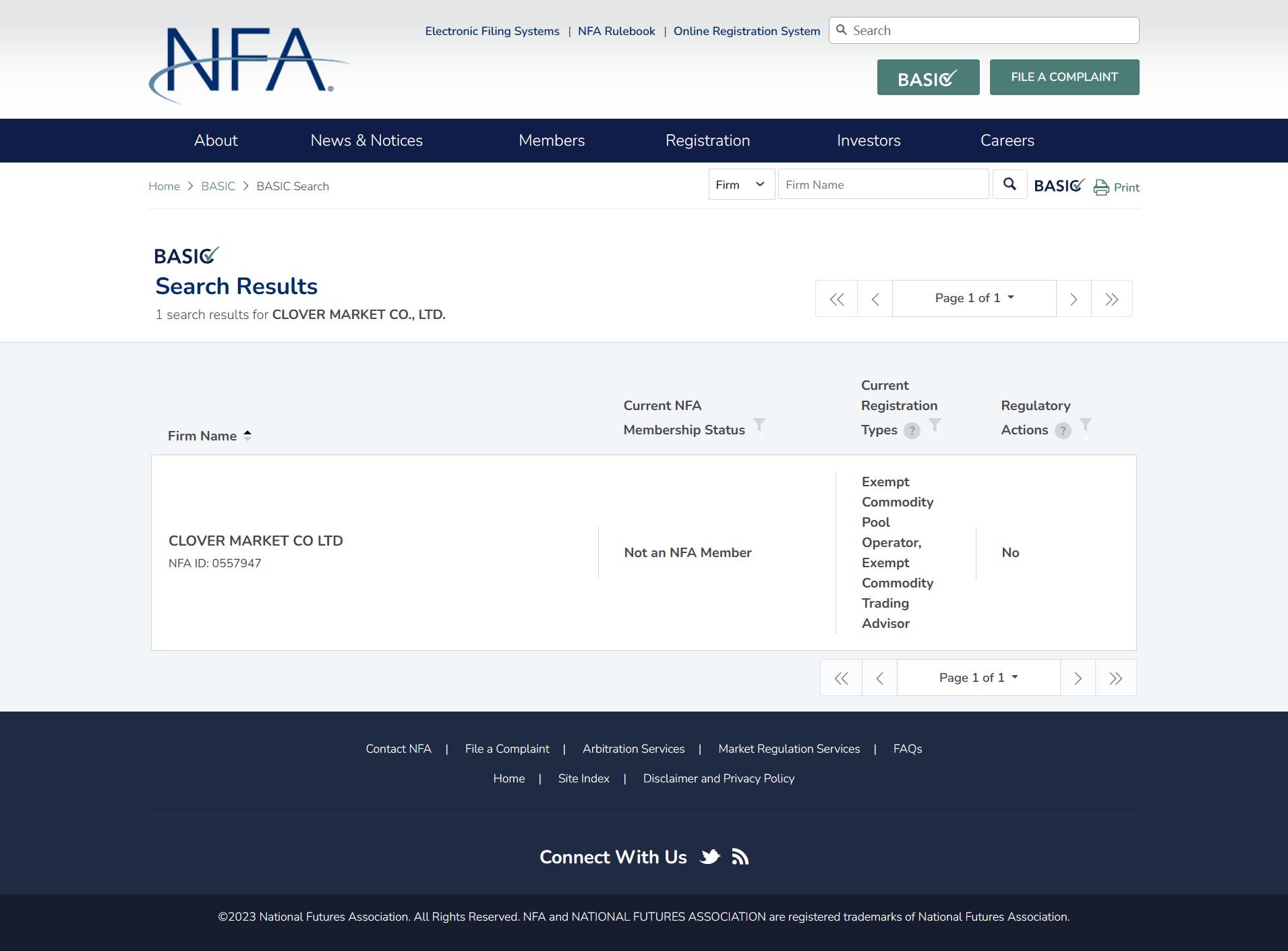Go to Home in the breadcrumb
Viewport: 1288px width, 951px height.
click(164, 186)
